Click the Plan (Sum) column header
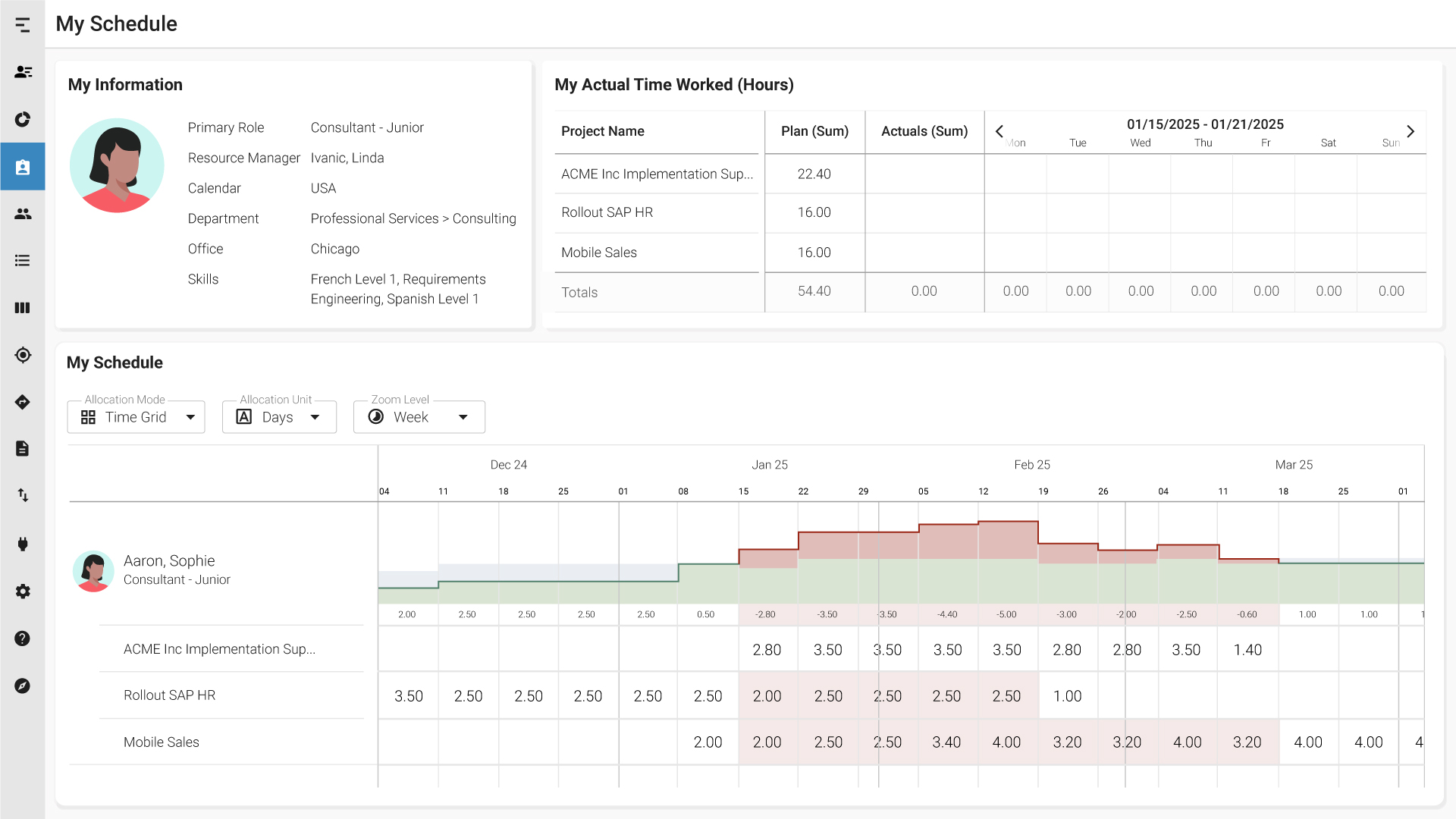The width and height of the screenshot is (1456, 819). [814, 131]
